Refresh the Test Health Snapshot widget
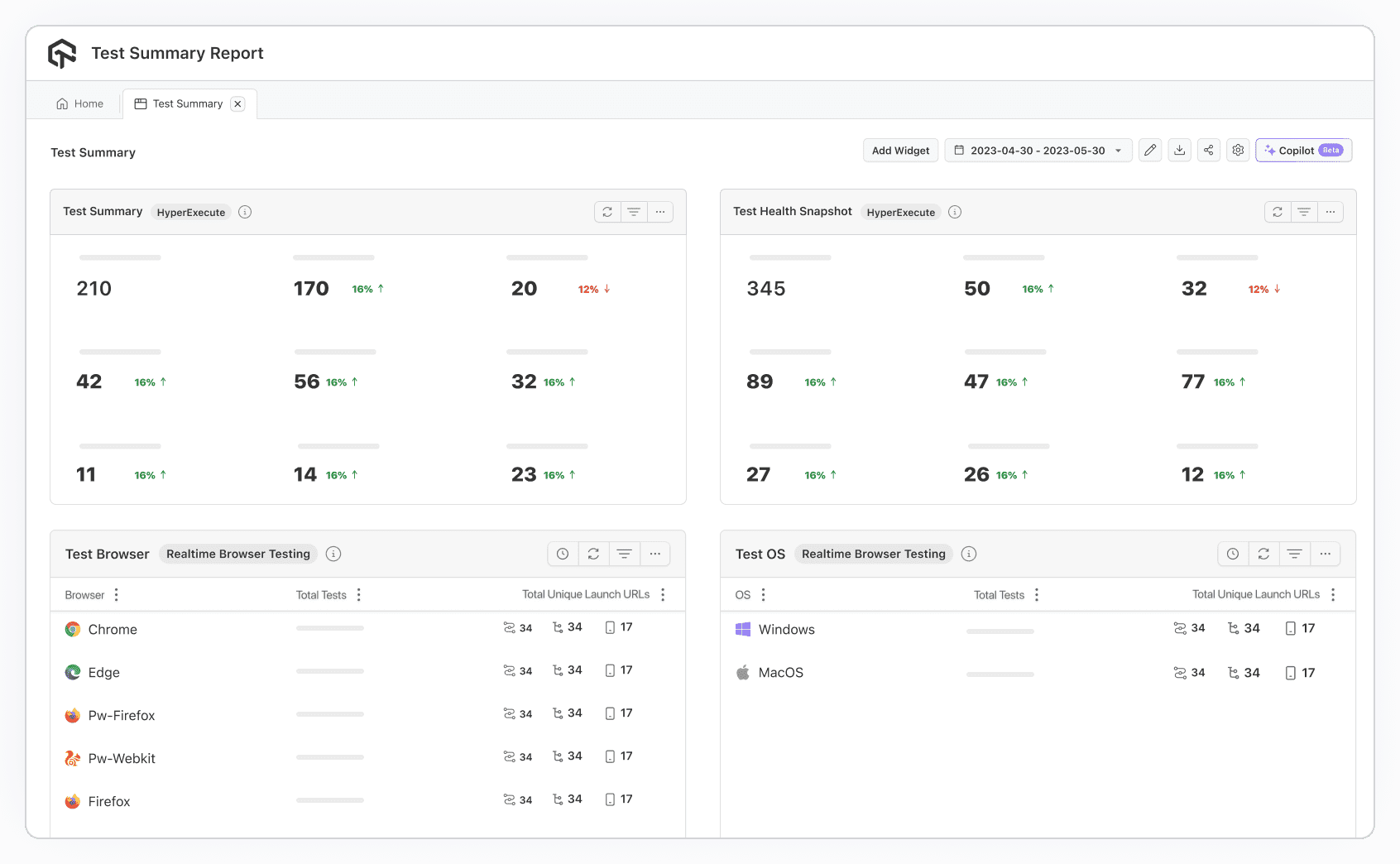1400x864 pixels. click(1278, 212)
